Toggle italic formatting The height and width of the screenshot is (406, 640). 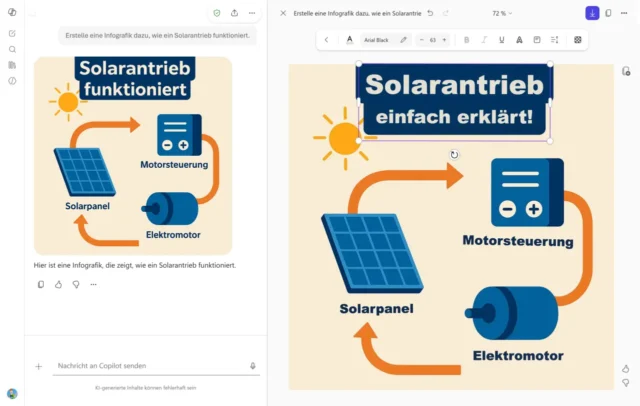click(484, 40)
